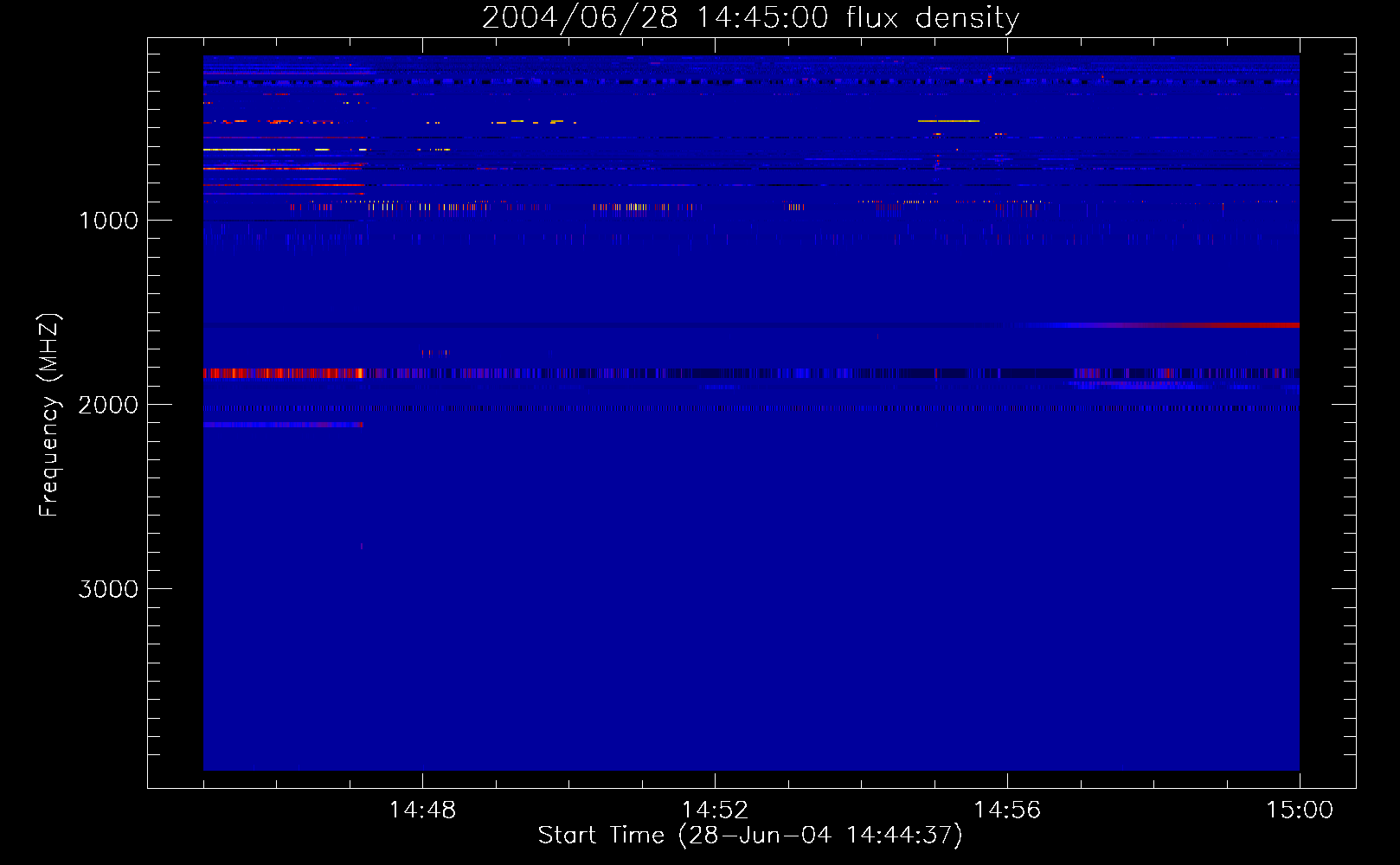The image size is (1400, 865).
Task: Click the 14:52 time tick label
Action: coord(715,810)
